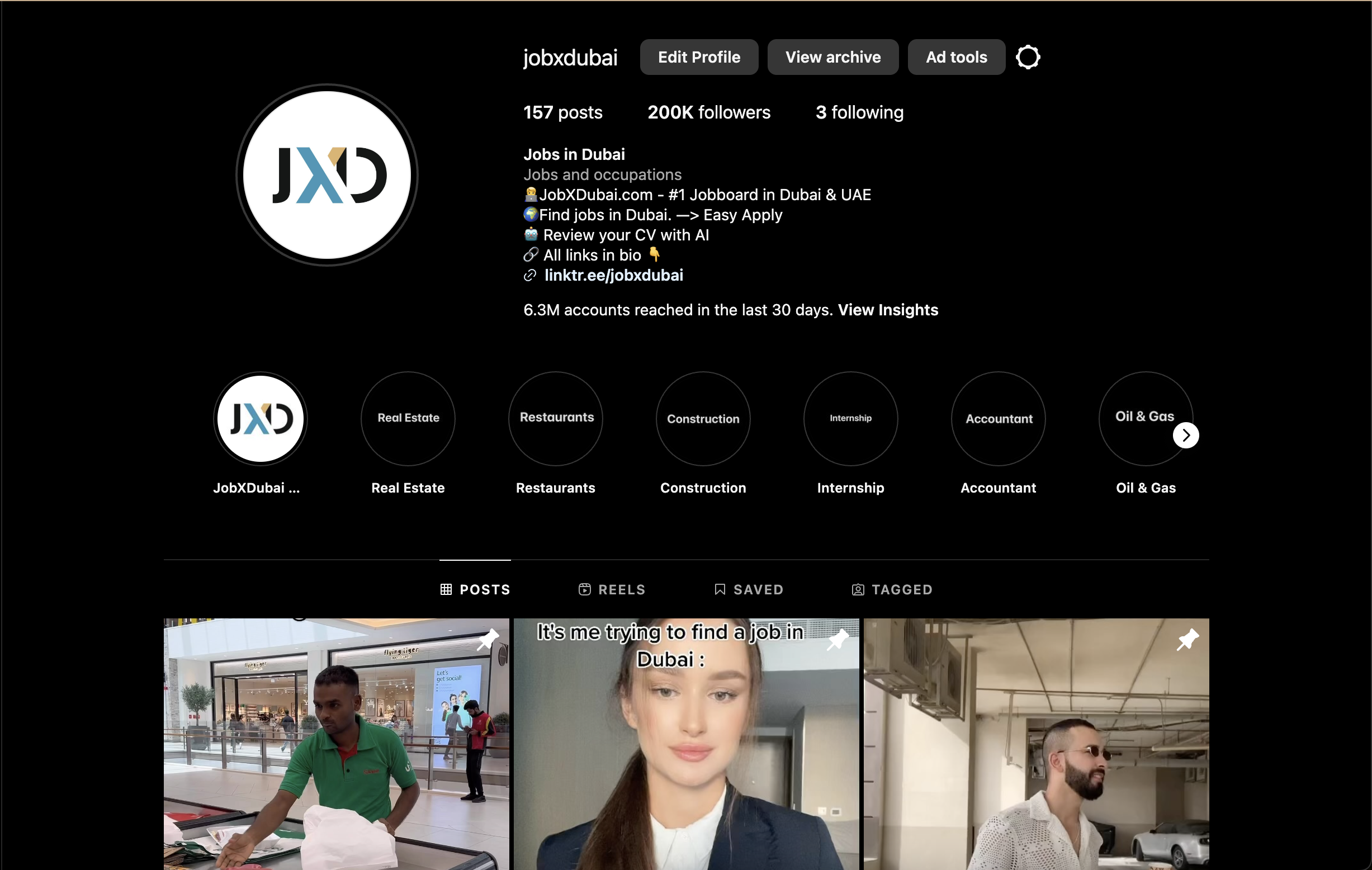Open the Internship highlight circle
1372x870 pixels.
tap(850, 419)
